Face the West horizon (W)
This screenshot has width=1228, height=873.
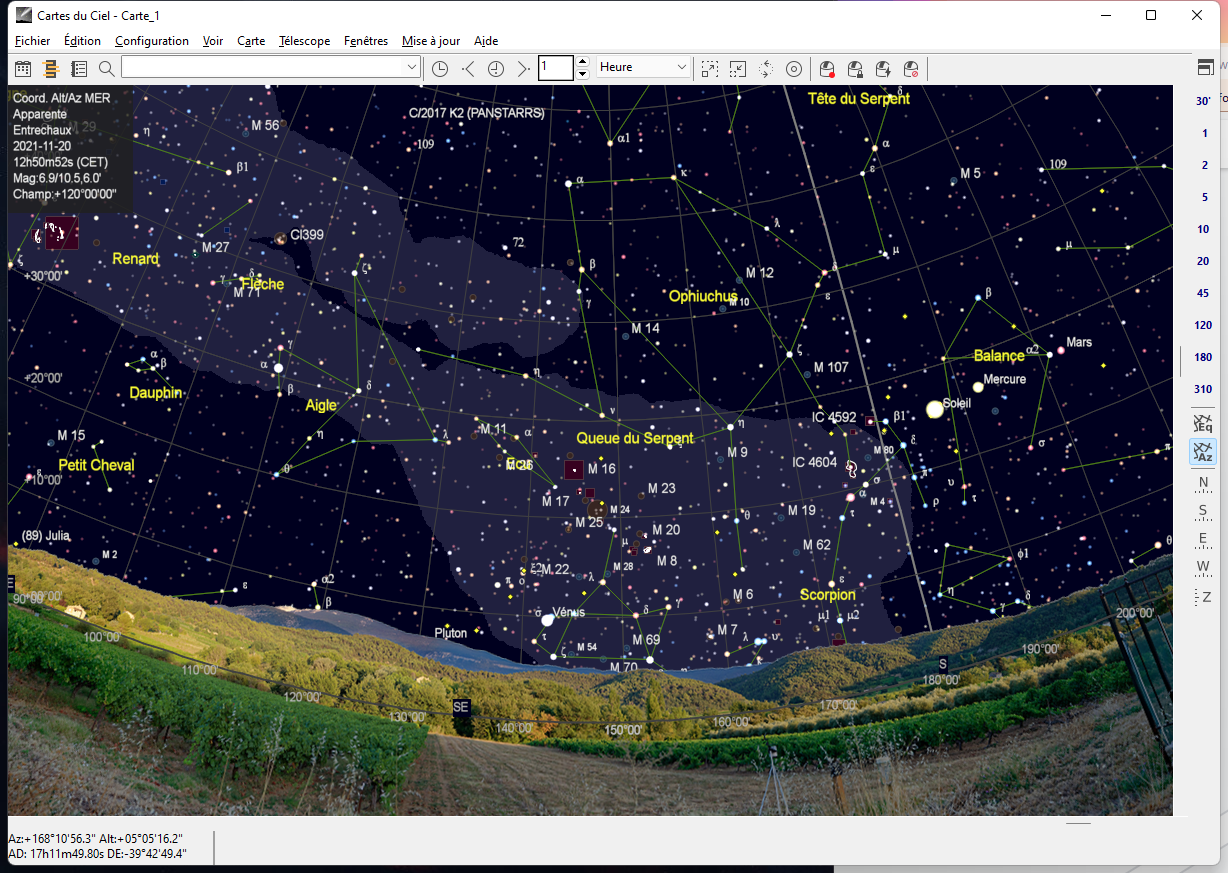1203,567
